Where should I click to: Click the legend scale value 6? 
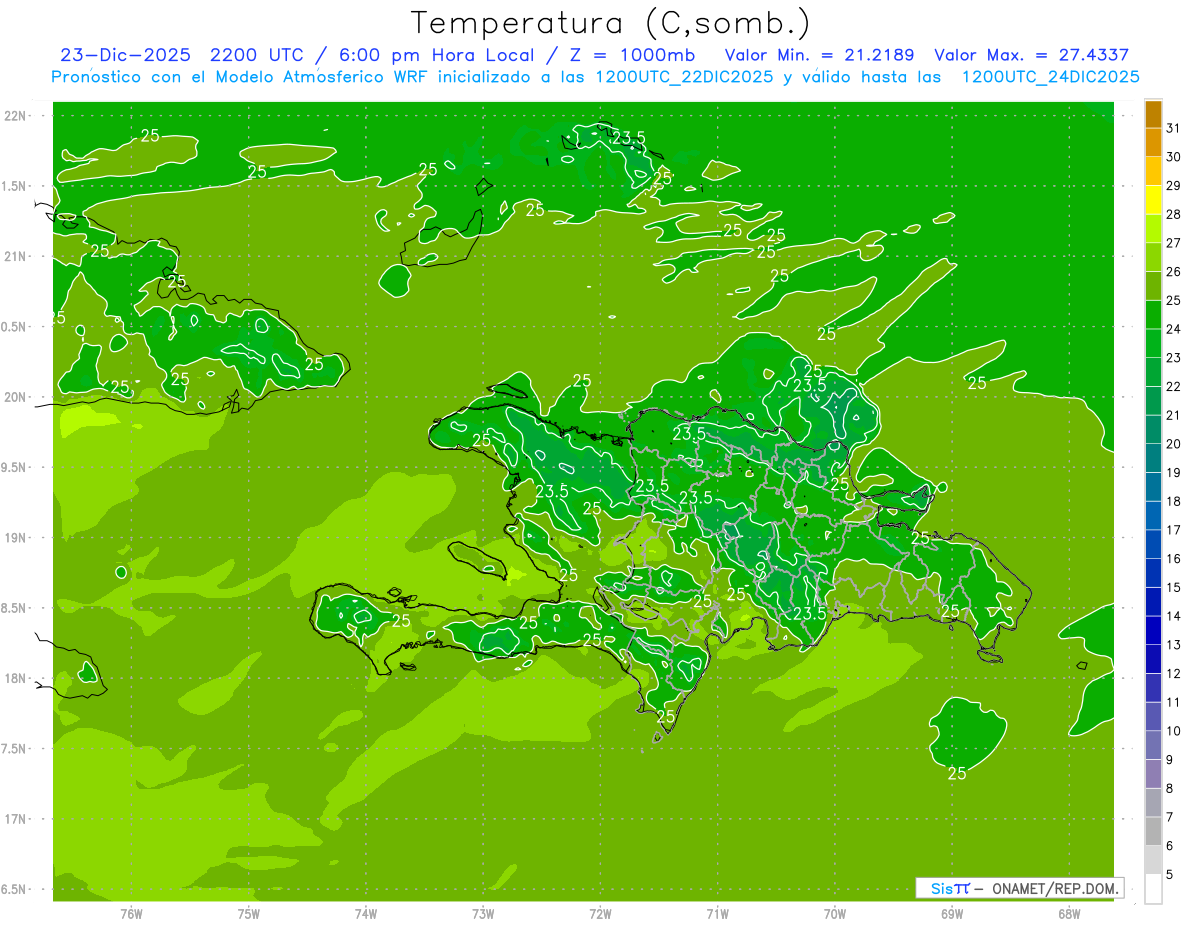1170,846
